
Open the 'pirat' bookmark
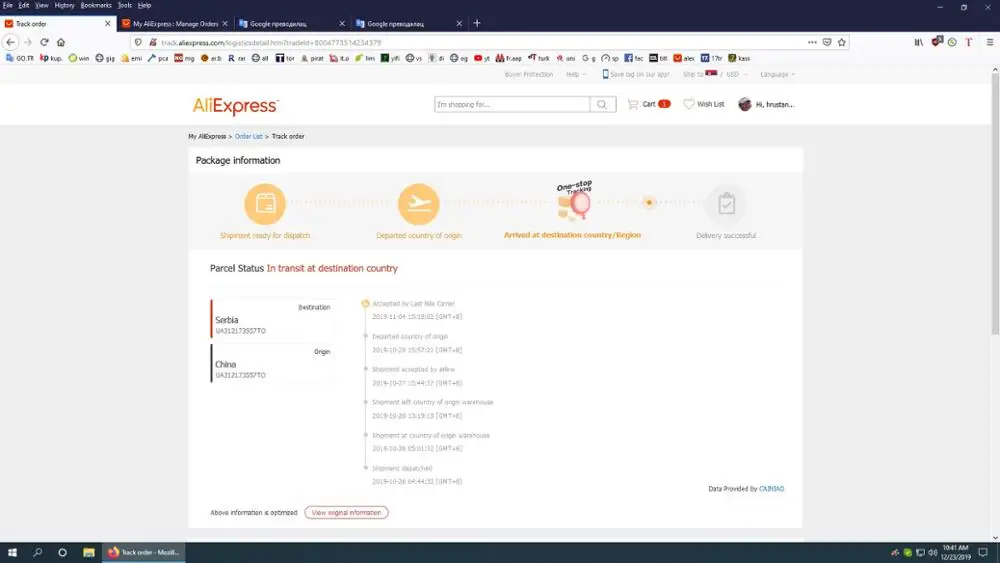tap(312, 58)
